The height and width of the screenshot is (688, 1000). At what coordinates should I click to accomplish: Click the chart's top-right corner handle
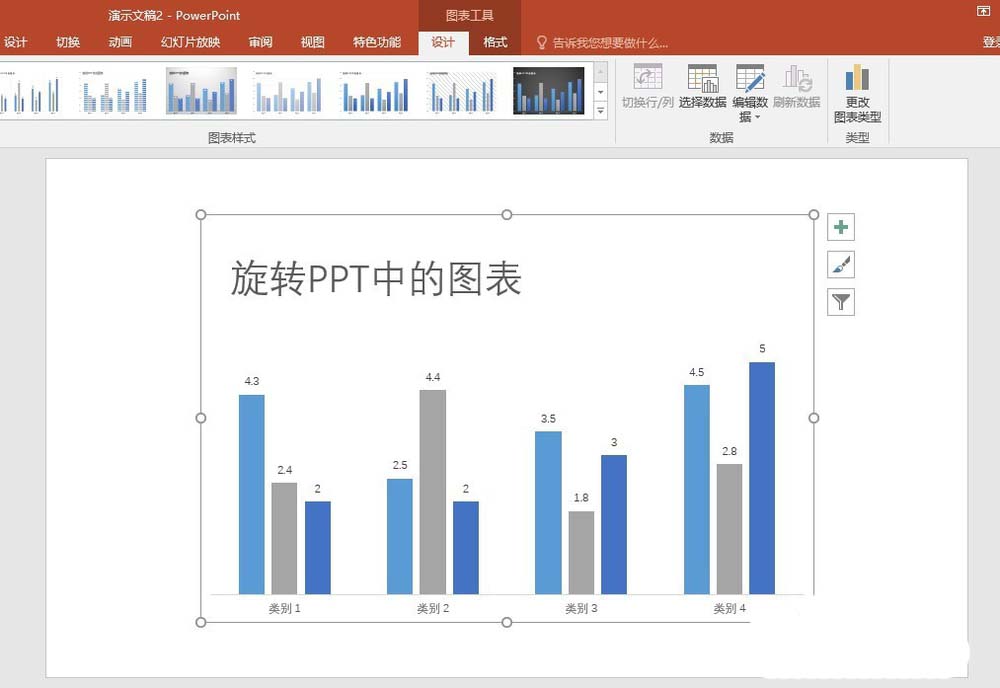click(814, 215)
